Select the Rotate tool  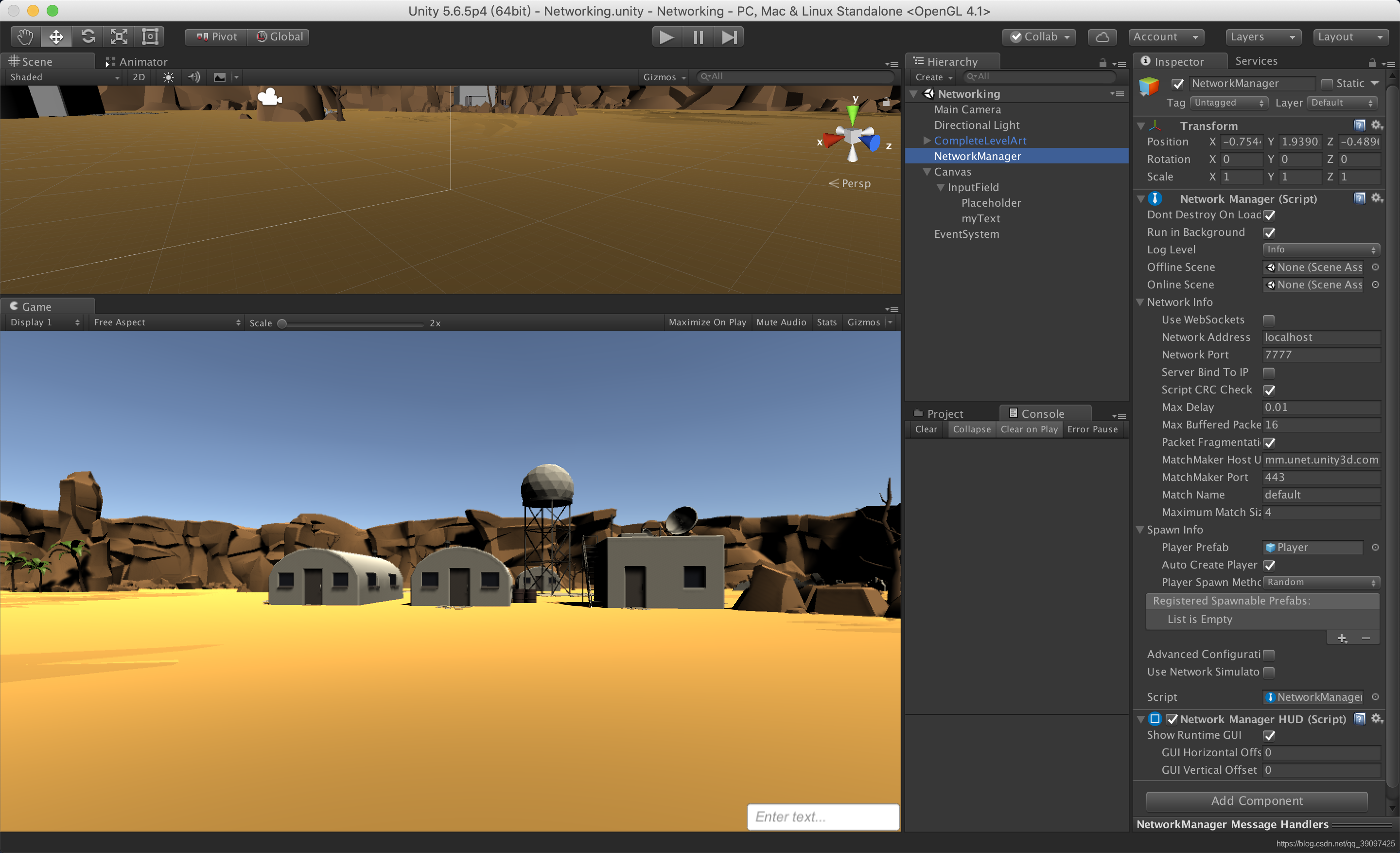pyautogui.click(x=87, y=36)
